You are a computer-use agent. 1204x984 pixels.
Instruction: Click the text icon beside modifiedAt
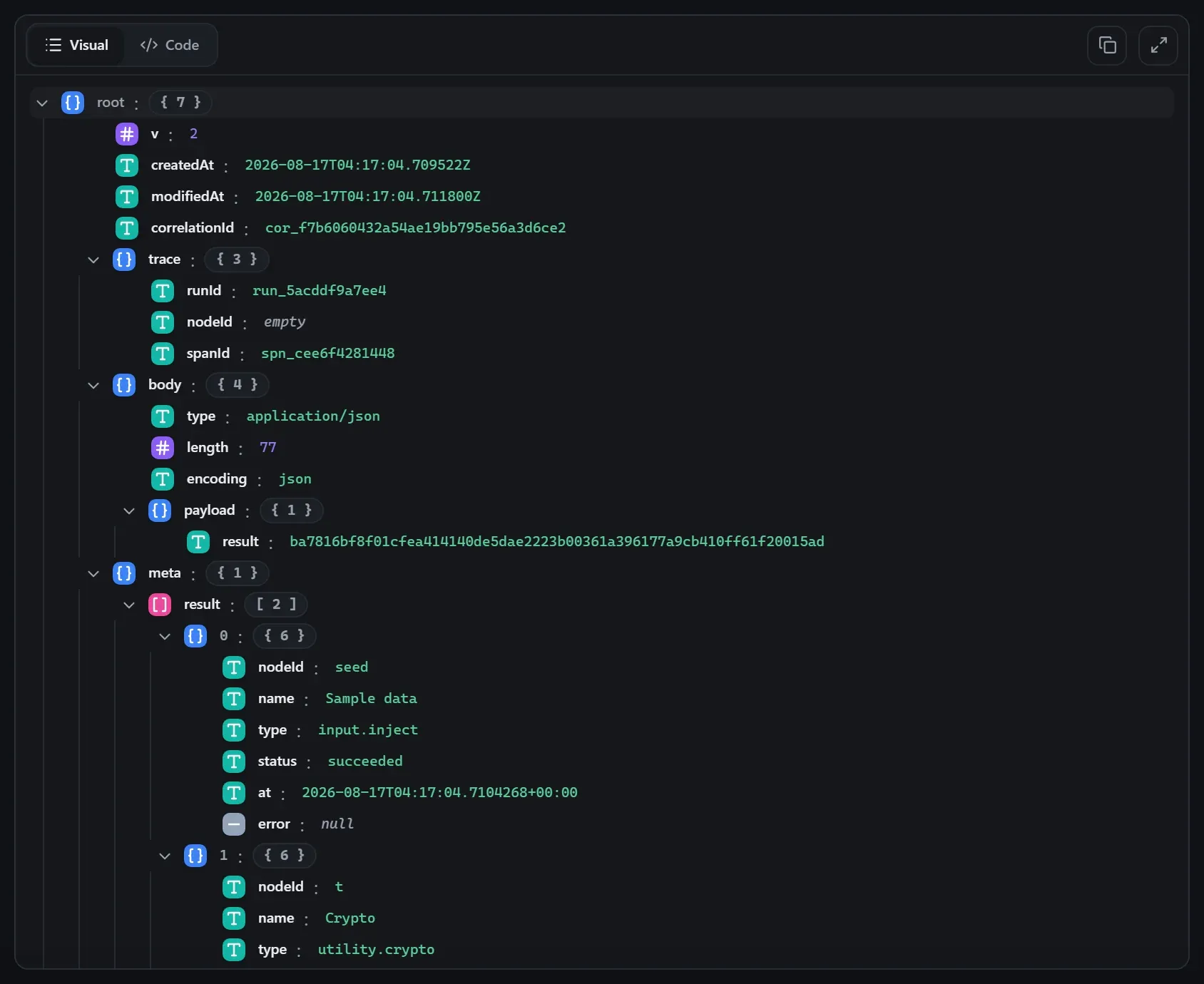click(x=127, y=197)
